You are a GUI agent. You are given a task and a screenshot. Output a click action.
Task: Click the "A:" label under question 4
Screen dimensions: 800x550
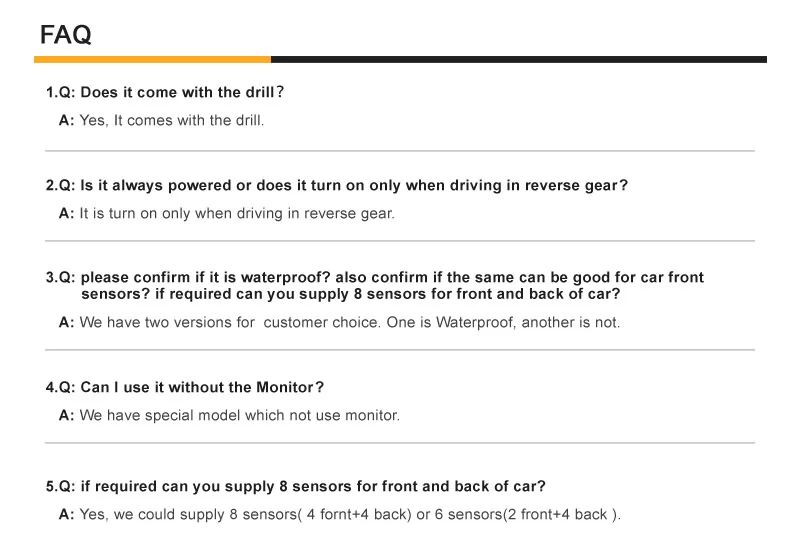point(67,415)
